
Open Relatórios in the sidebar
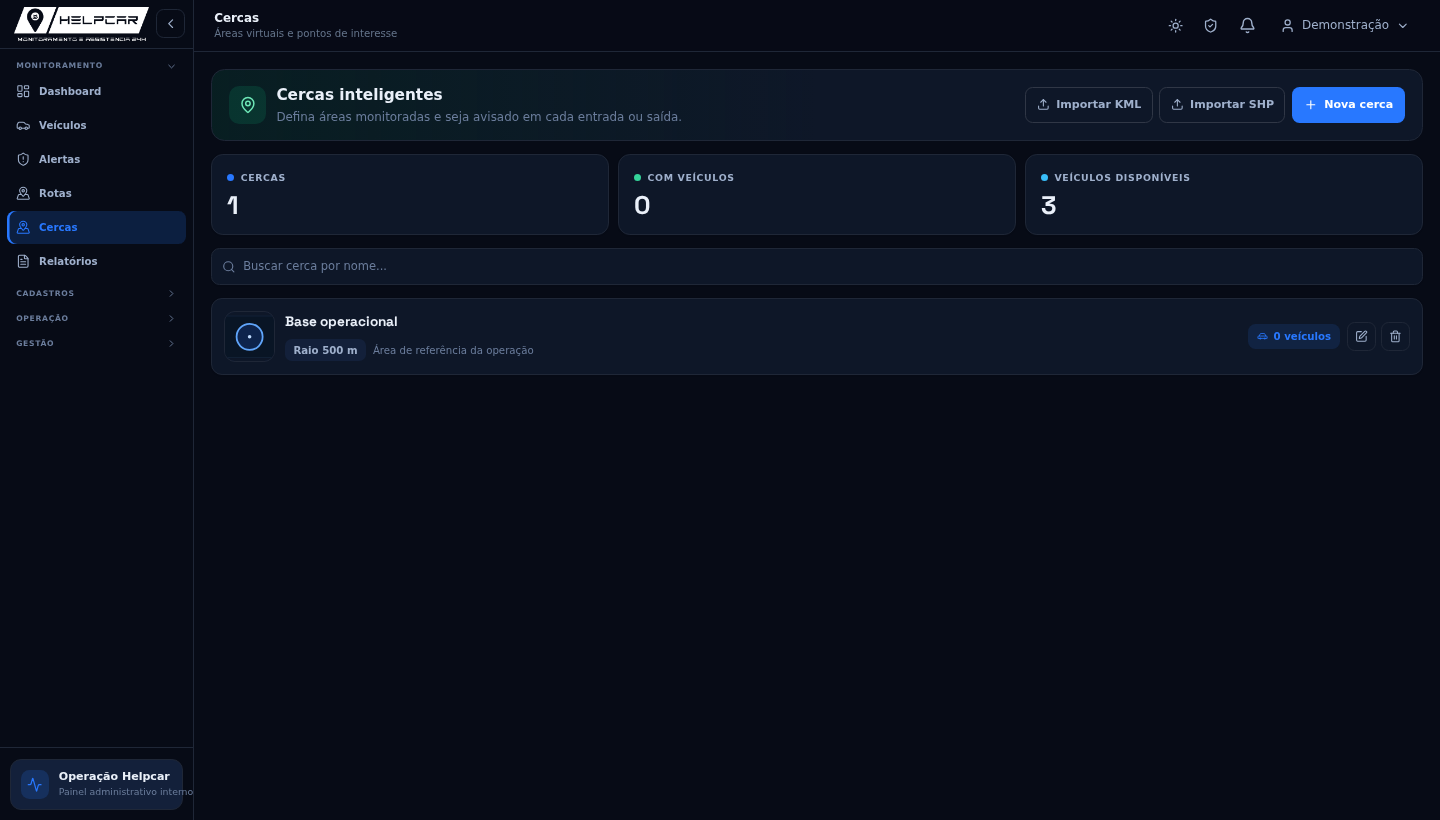pos(96,261)
